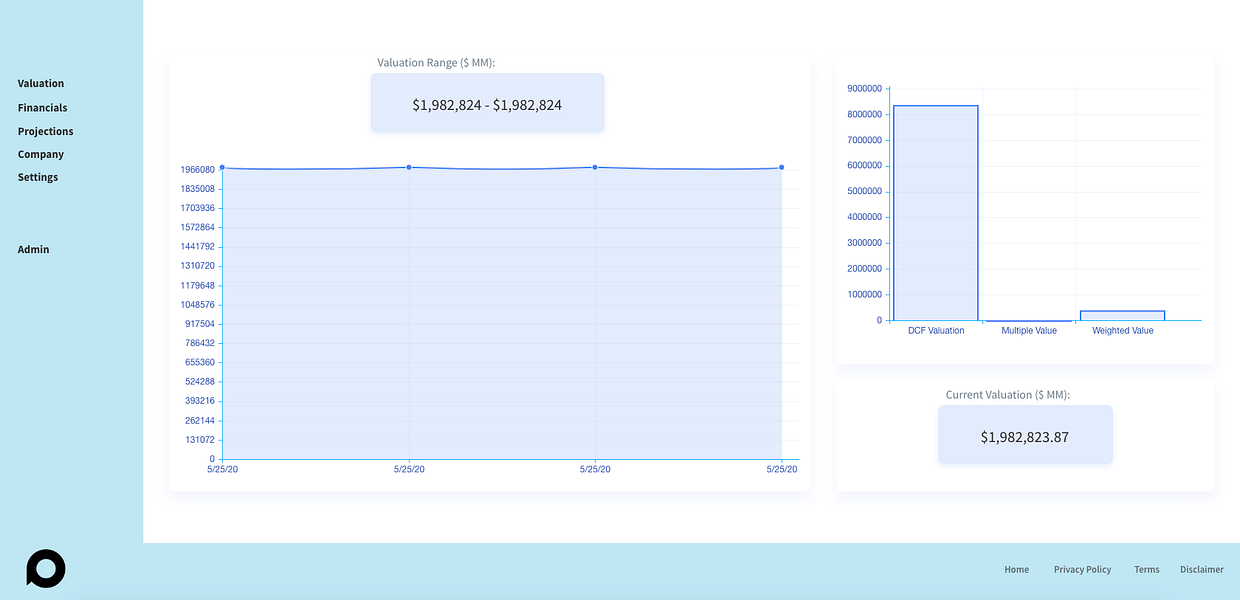This screenshot has height=600, width=1240.
Task: Go to Financials in the sidebar
Action: 43,108
